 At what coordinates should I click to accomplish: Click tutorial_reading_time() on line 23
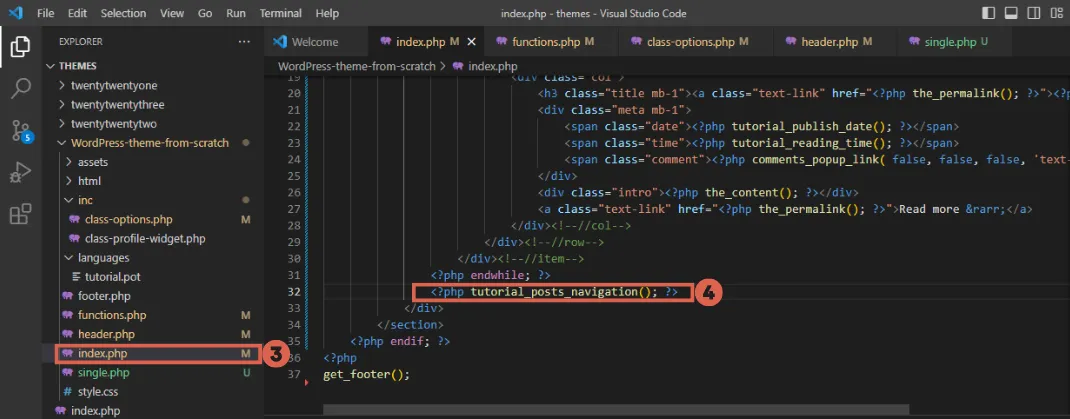click(x=811, y=143)
